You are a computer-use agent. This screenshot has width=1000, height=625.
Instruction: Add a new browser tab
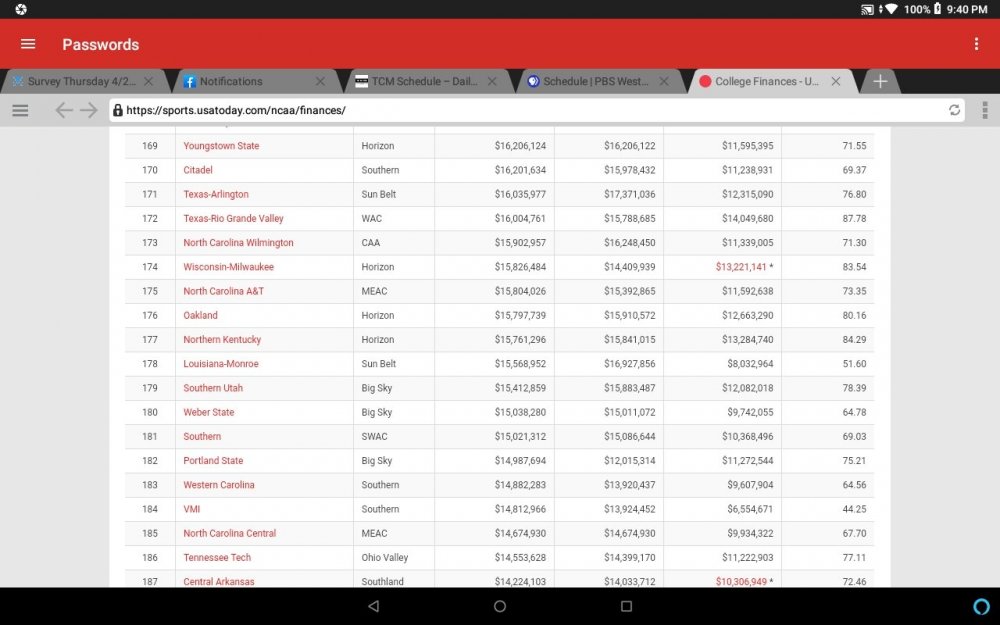880,82
